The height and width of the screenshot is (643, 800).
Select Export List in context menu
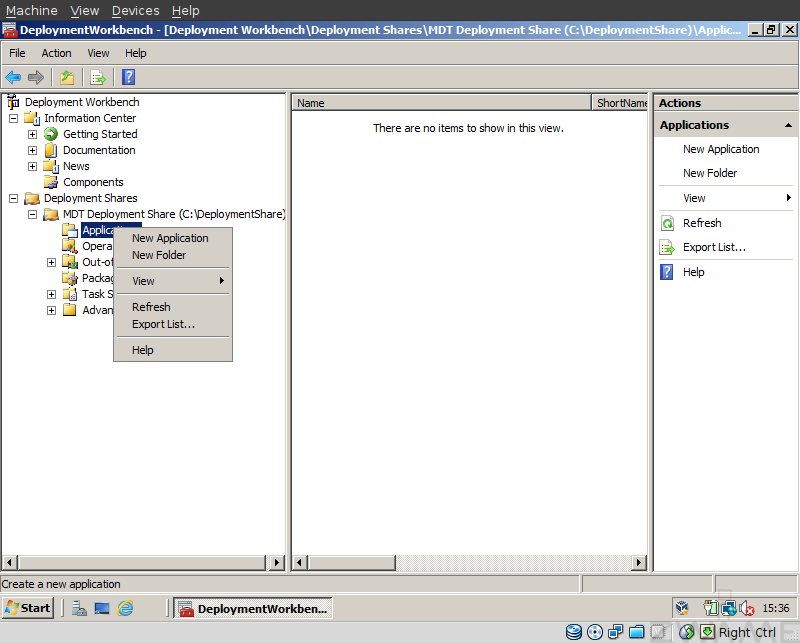coord(173,325)
